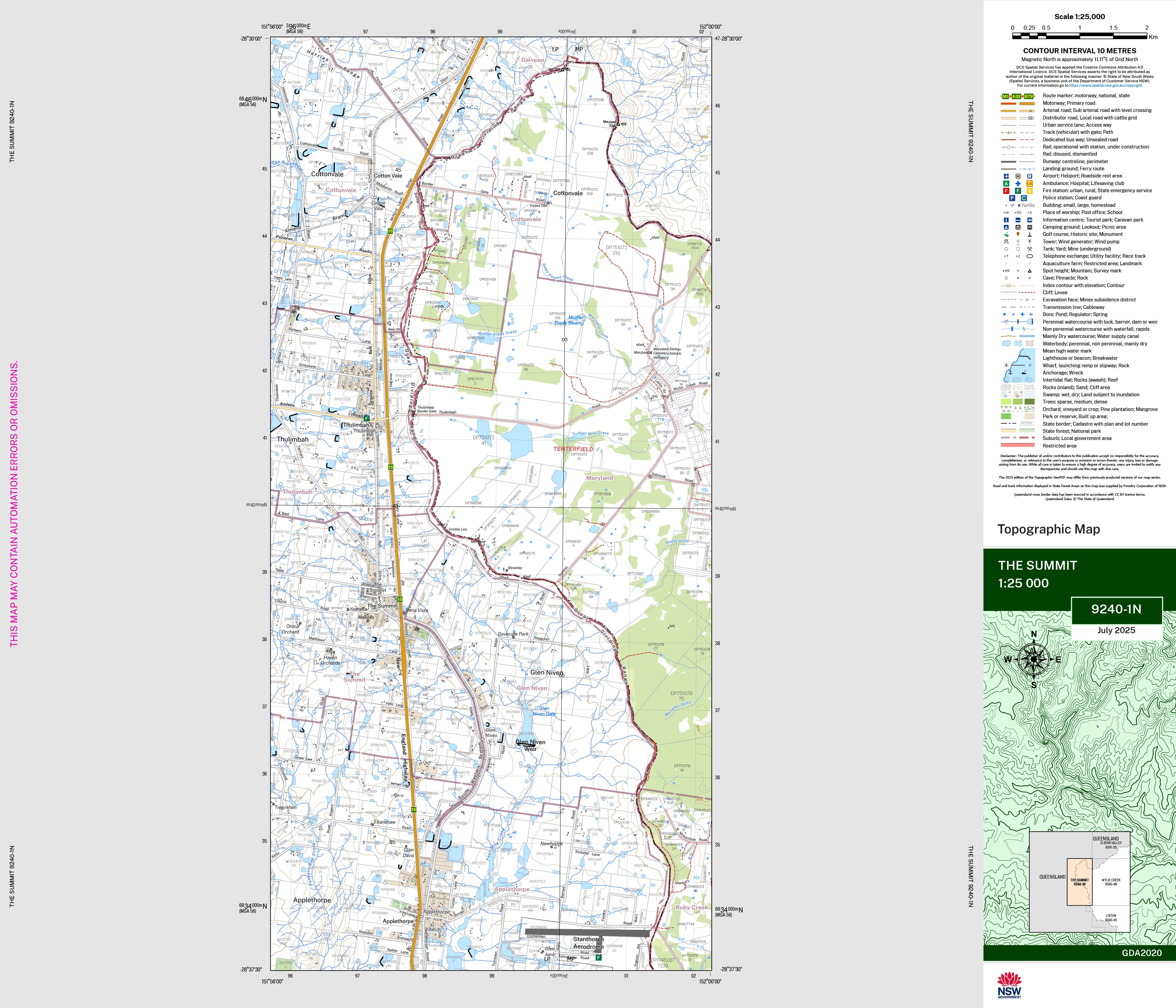Click the Golf course legend icon
Image resolution: width=1176 pixels, height=1008 pixels.
click(1006, 235)
